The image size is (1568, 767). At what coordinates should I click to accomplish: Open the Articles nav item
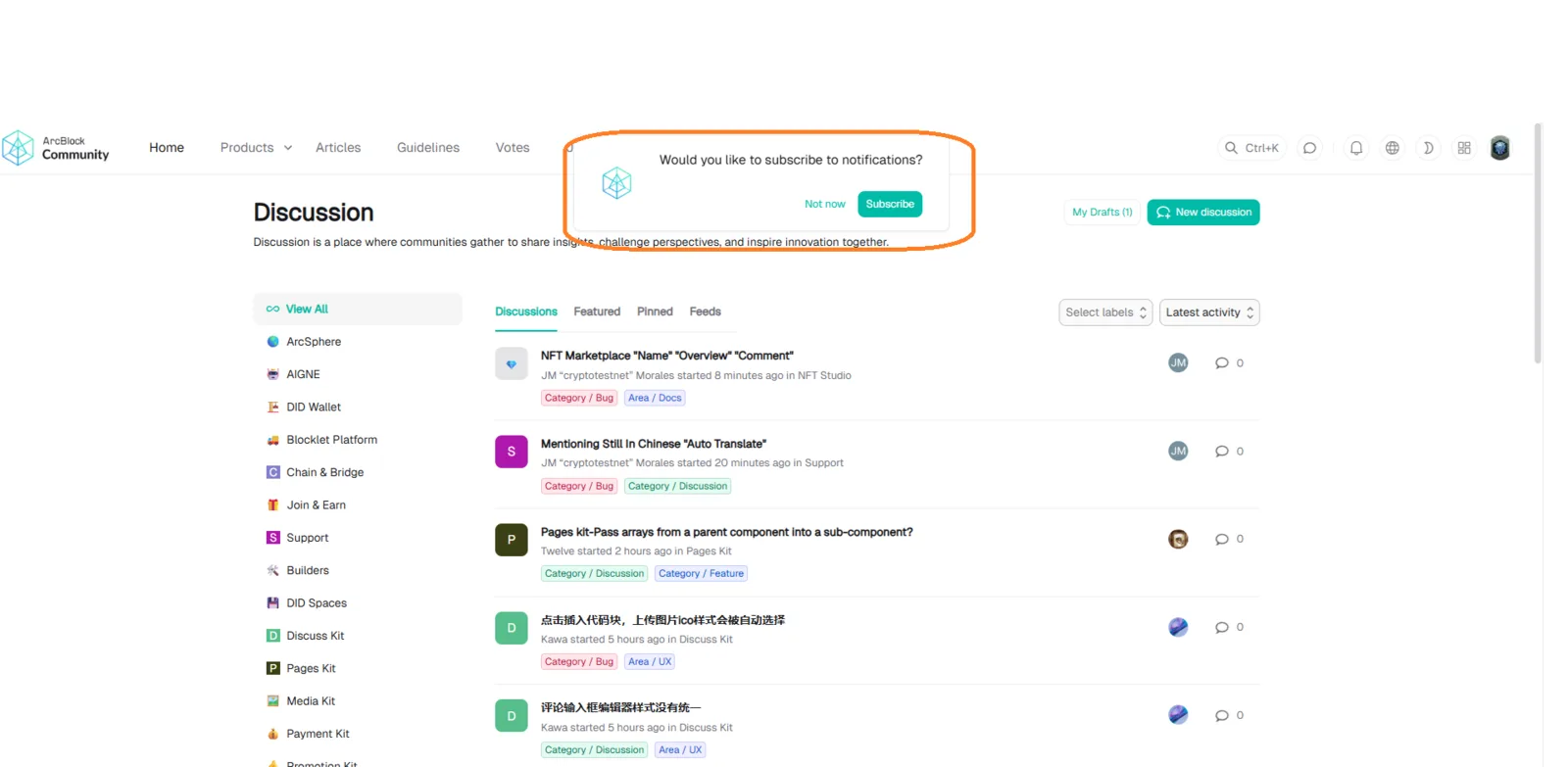[x=338, y=148]
